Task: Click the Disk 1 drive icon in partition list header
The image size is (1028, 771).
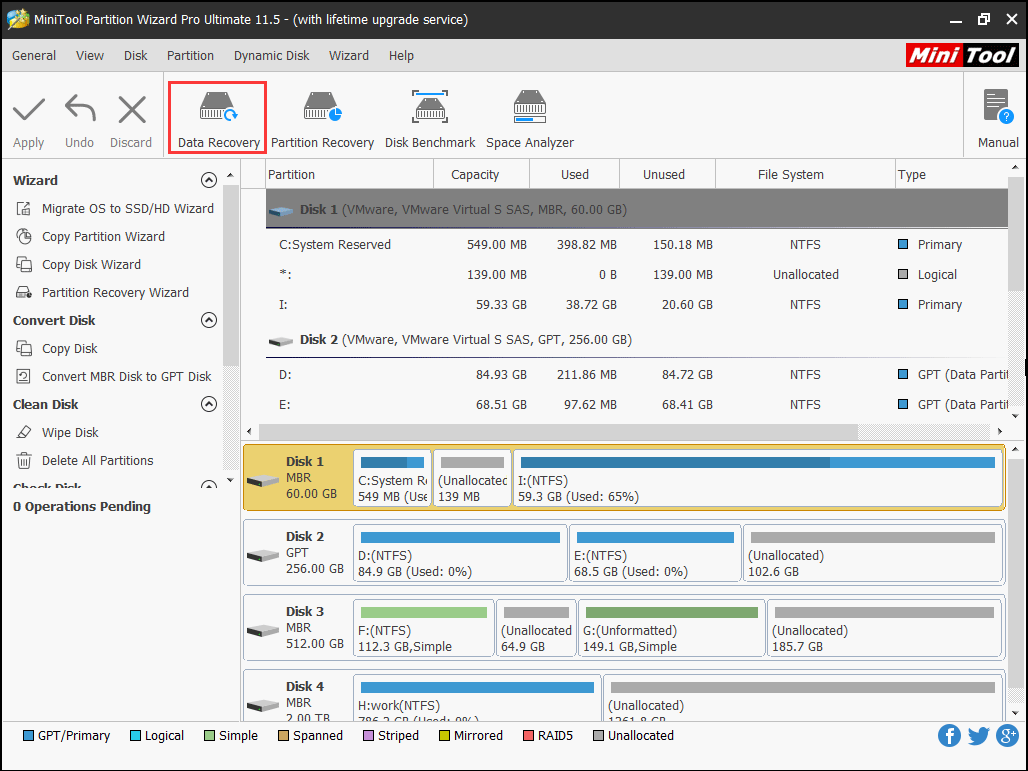Action: tap(281, 211)
